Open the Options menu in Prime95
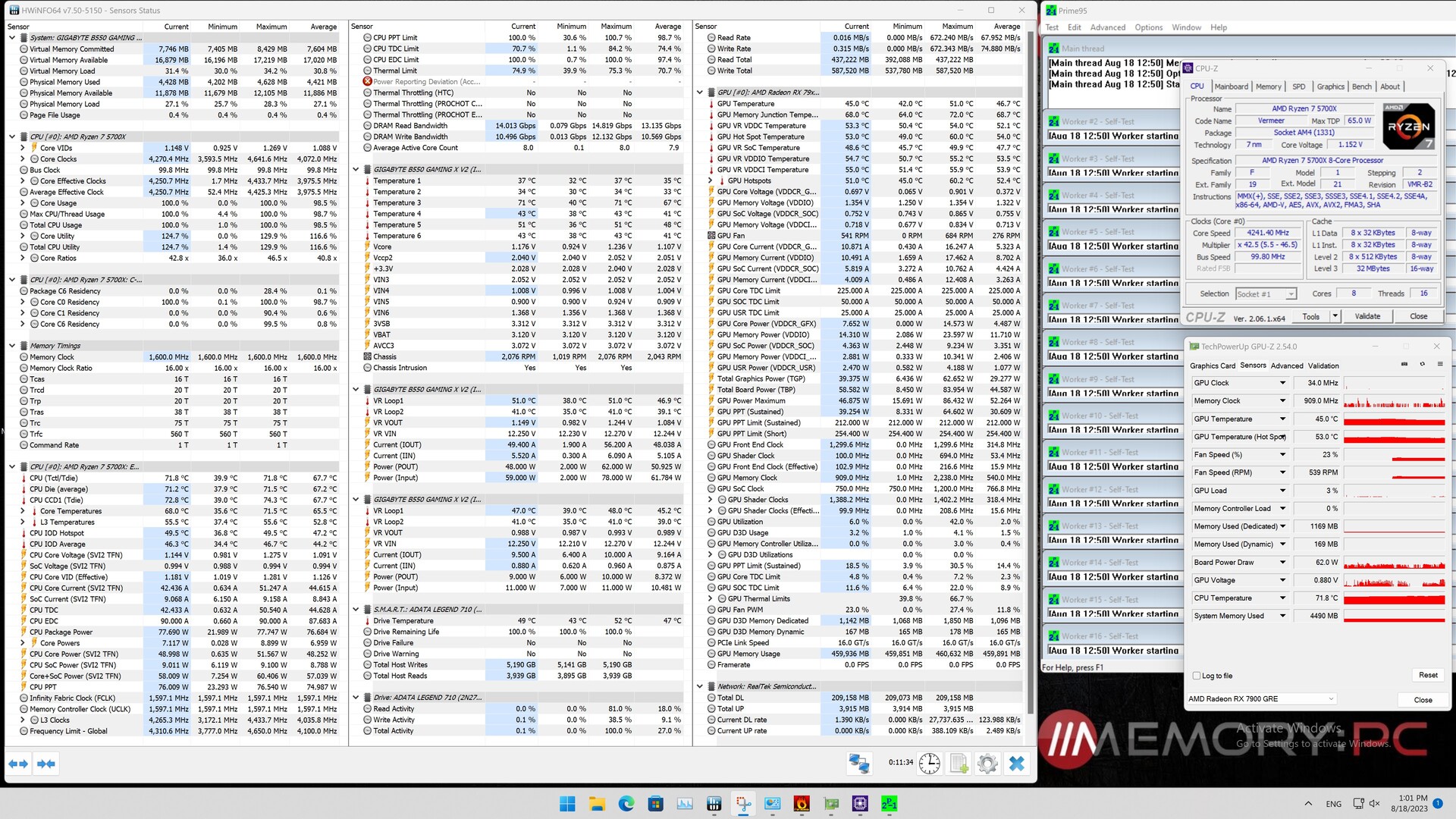1456x819 pixels. 1149,27
